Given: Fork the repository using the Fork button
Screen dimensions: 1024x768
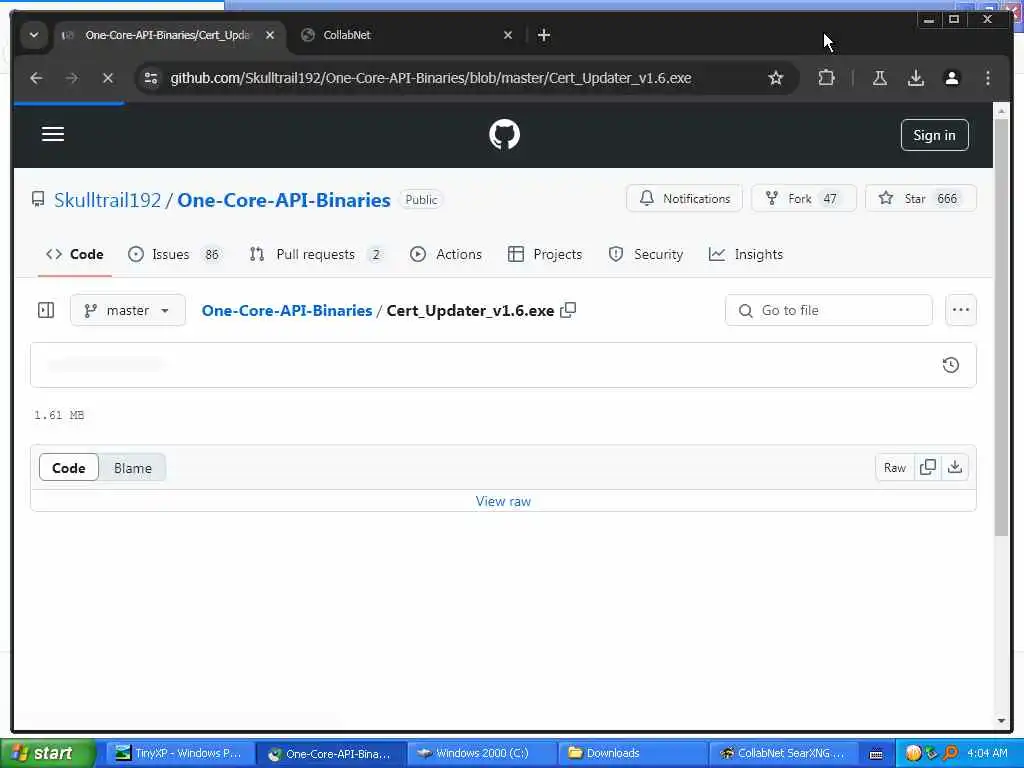Looking at the screenshot, I should coord(803,199).
